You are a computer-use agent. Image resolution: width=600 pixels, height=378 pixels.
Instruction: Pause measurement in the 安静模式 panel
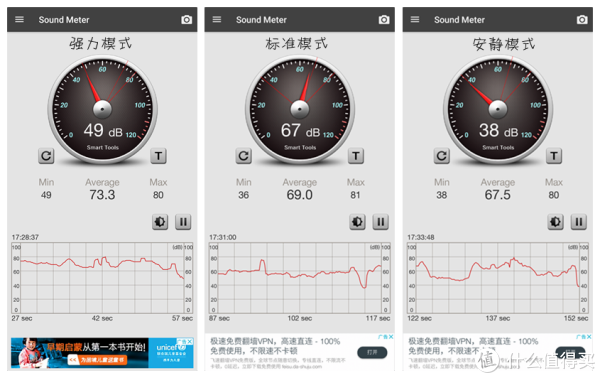tap(579, 222)
